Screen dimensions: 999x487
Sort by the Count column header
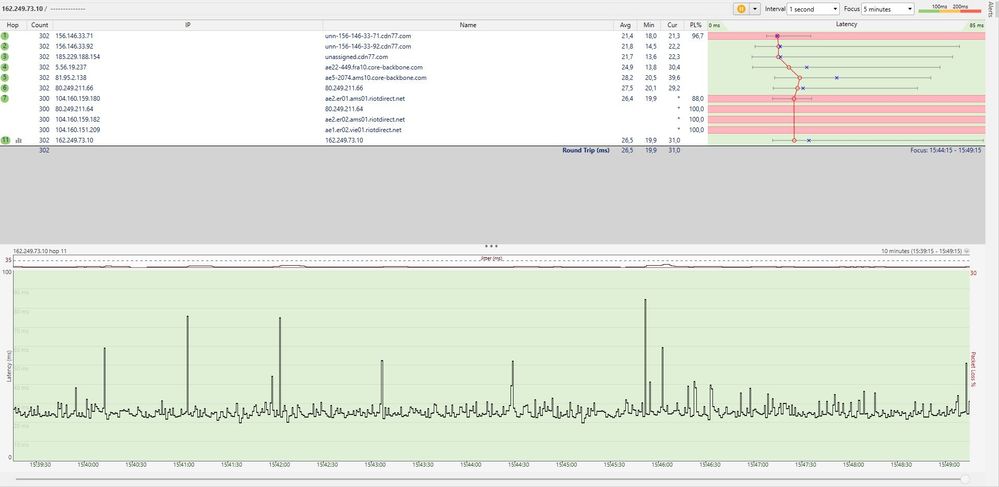click(40, 25)
